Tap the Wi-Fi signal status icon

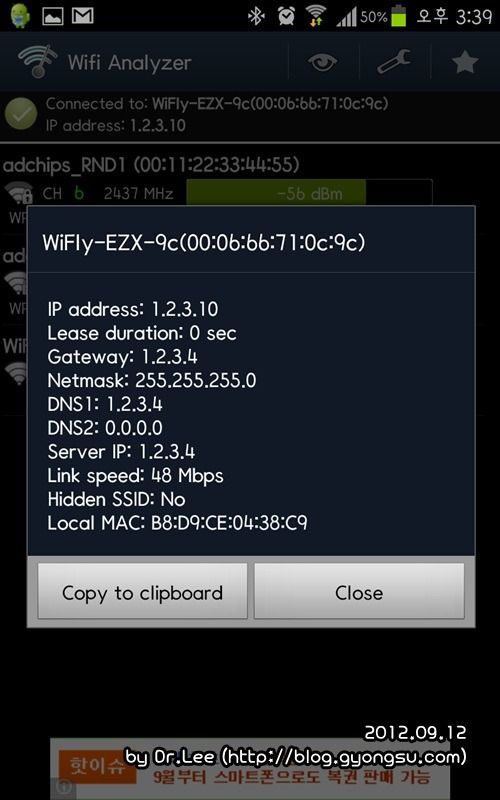coord(316,16)
